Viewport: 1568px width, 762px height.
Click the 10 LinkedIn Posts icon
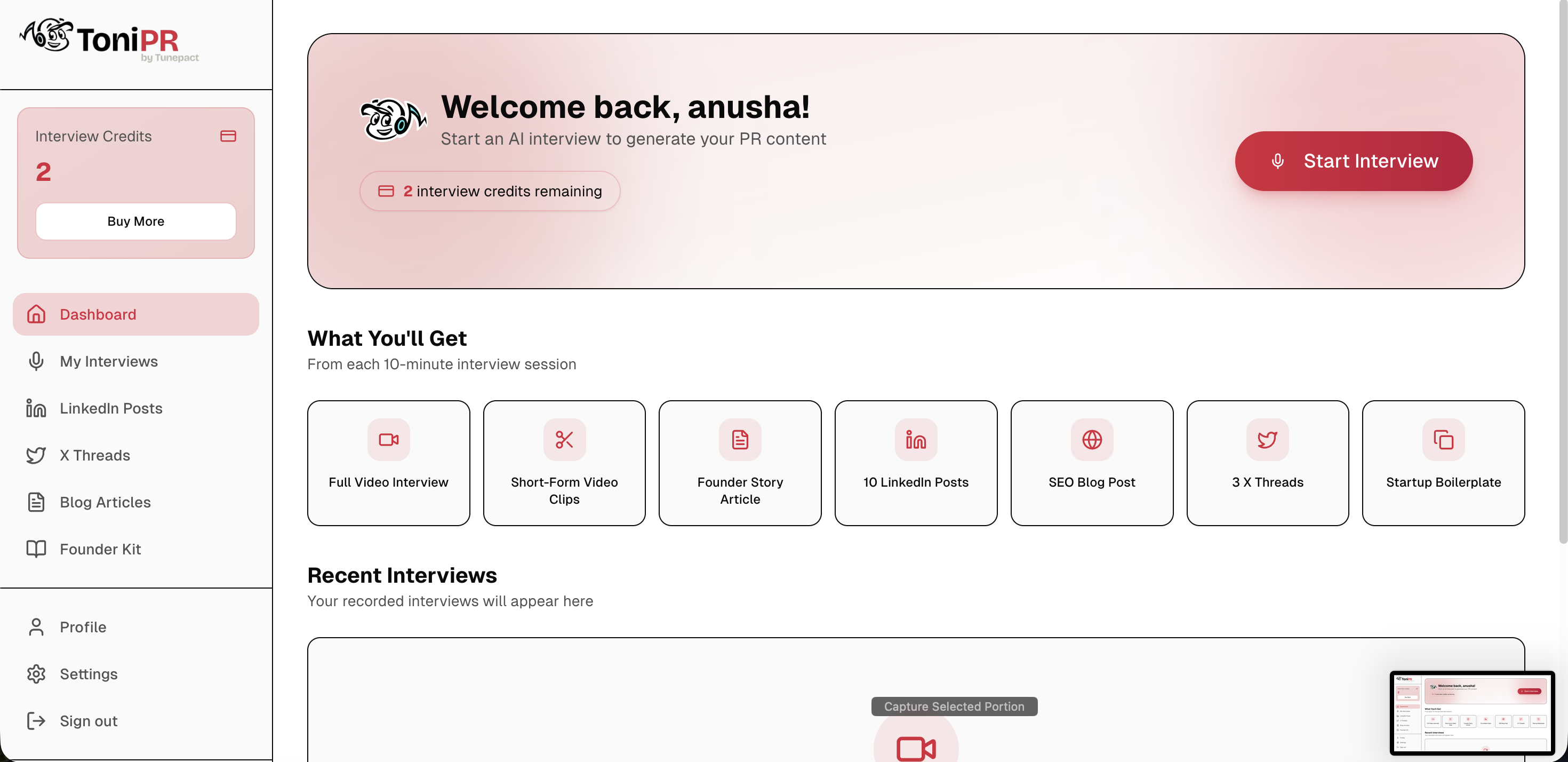tap(916, 439)
